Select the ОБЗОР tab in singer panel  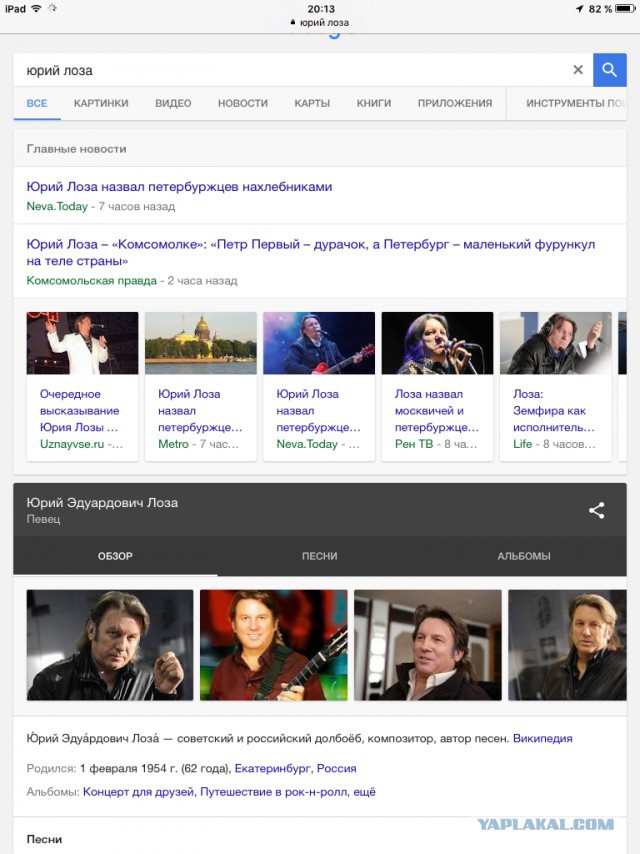(x=115, y=556)
